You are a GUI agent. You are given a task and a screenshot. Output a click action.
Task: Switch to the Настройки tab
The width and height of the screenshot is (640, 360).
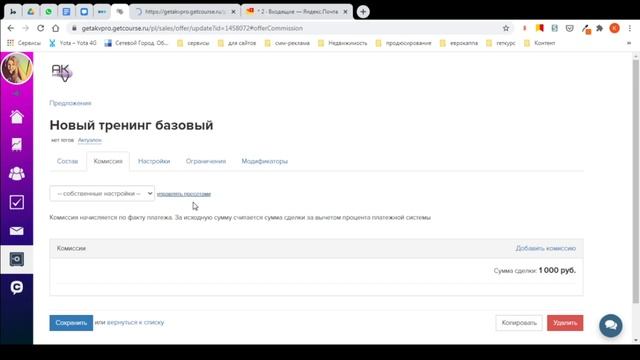coord(154,161)
